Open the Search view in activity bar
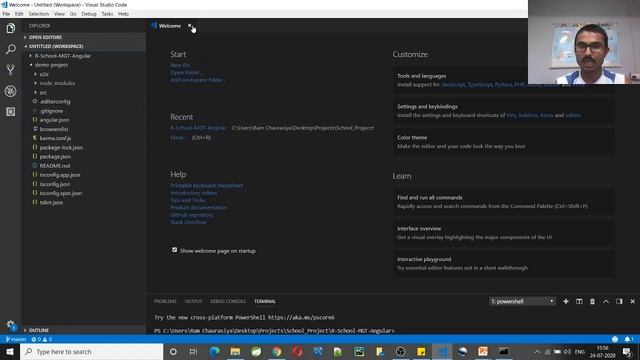 (11, 49)
